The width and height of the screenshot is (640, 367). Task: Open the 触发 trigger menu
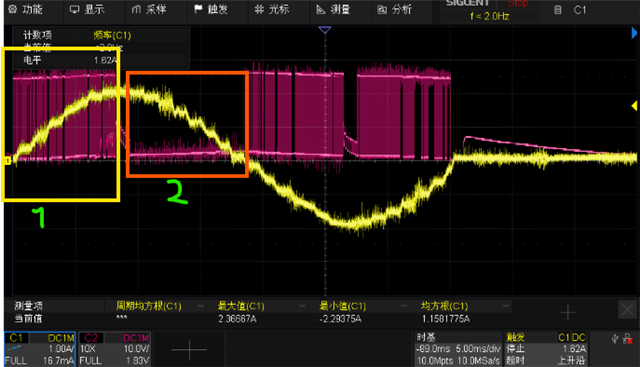(x=211, y=9)
